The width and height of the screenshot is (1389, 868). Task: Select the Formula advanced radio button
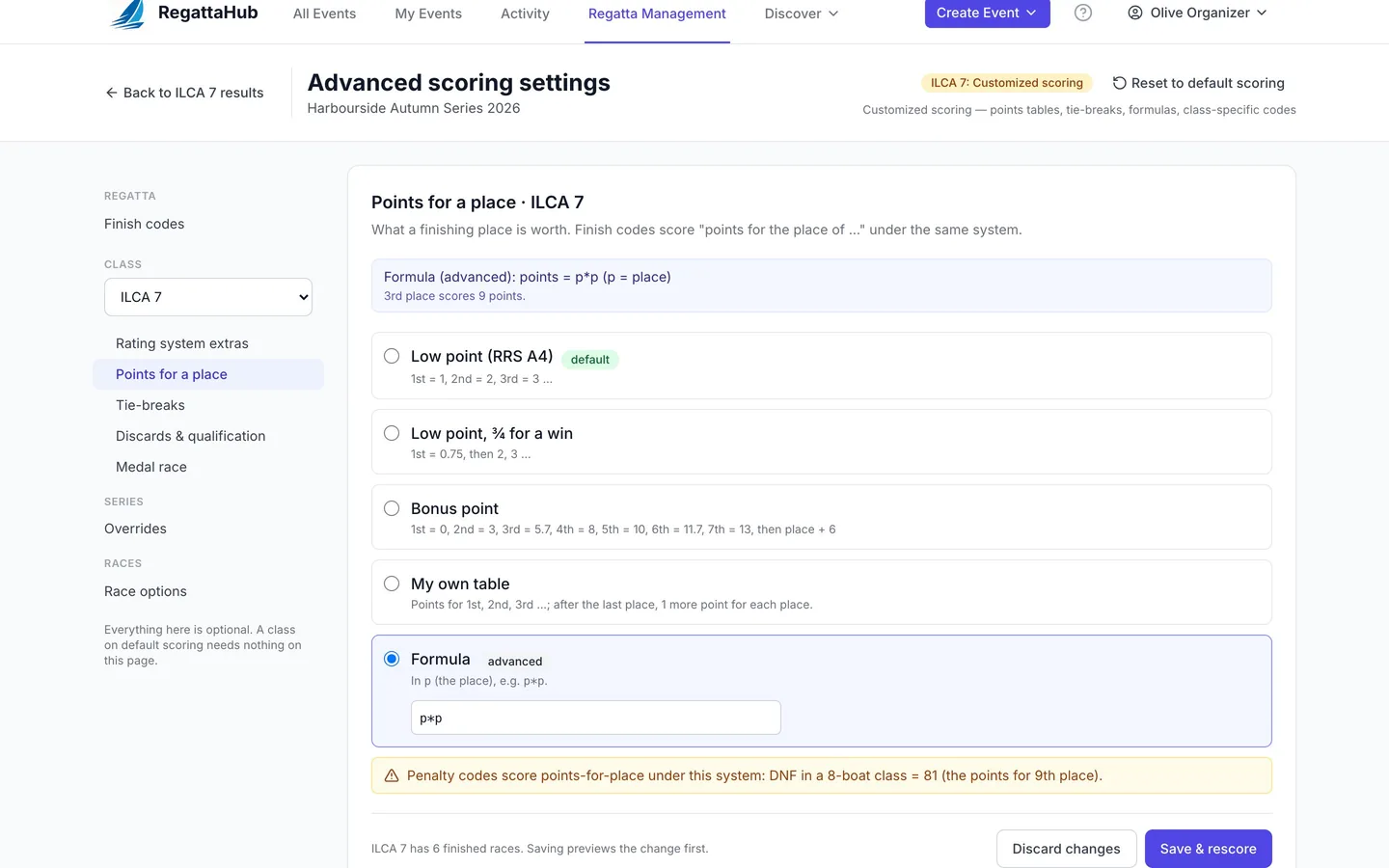point(392,659)
